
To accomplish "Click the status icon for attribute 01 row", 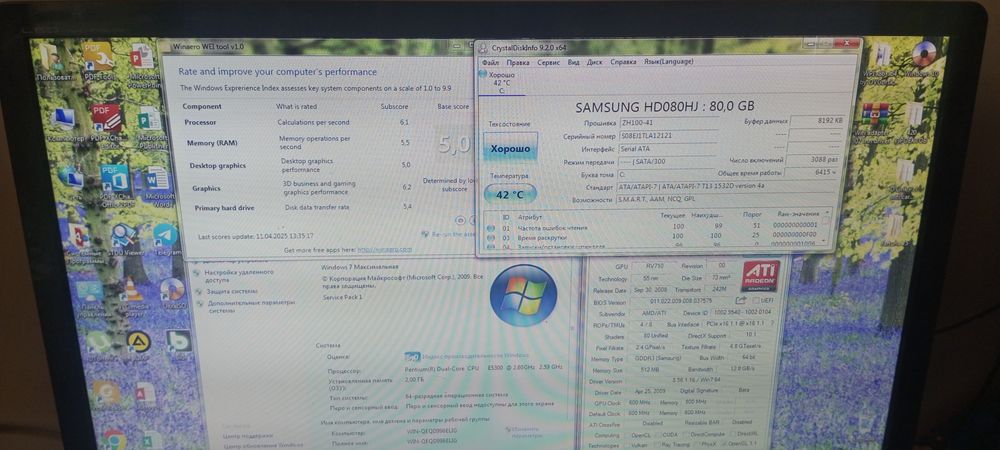I will (x=490, y=227).
